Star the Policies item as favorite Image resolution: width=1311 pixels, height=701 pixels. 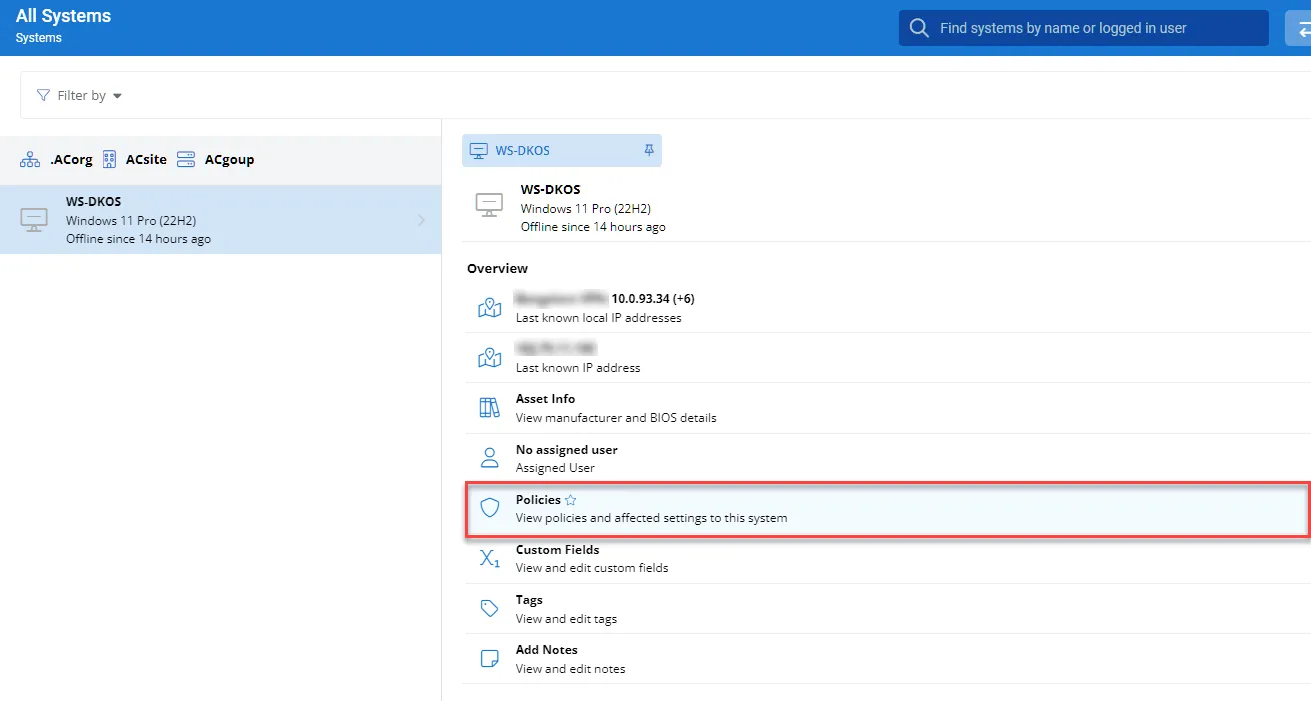[571, 500]
